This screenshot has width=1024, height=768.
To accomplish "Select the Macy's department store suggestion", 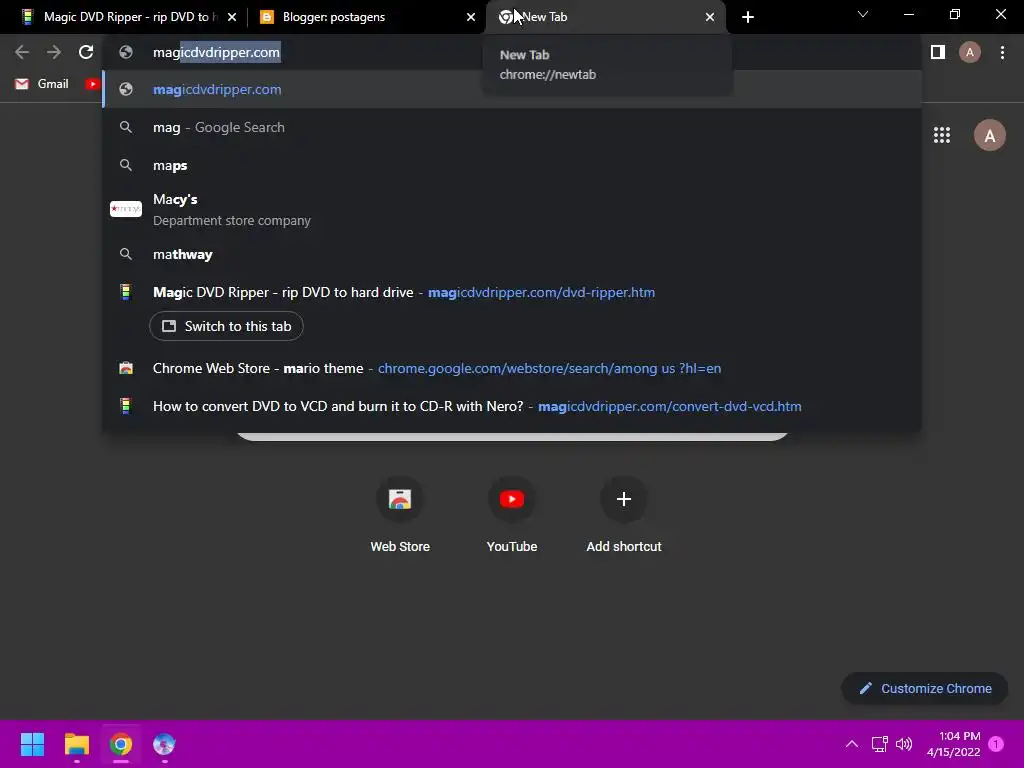I will [x=512, y=210].
